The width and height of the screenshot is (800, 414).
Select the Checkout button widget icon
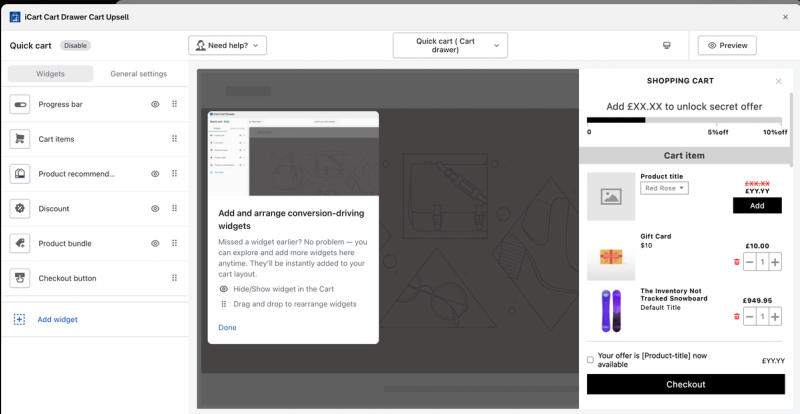[x=20, y=278]
